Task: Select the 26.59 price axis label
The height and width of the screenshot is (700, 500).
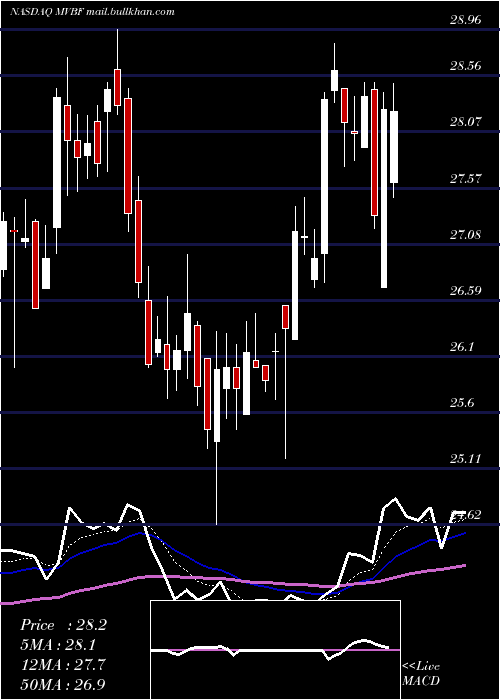Action: pos(466,291)
